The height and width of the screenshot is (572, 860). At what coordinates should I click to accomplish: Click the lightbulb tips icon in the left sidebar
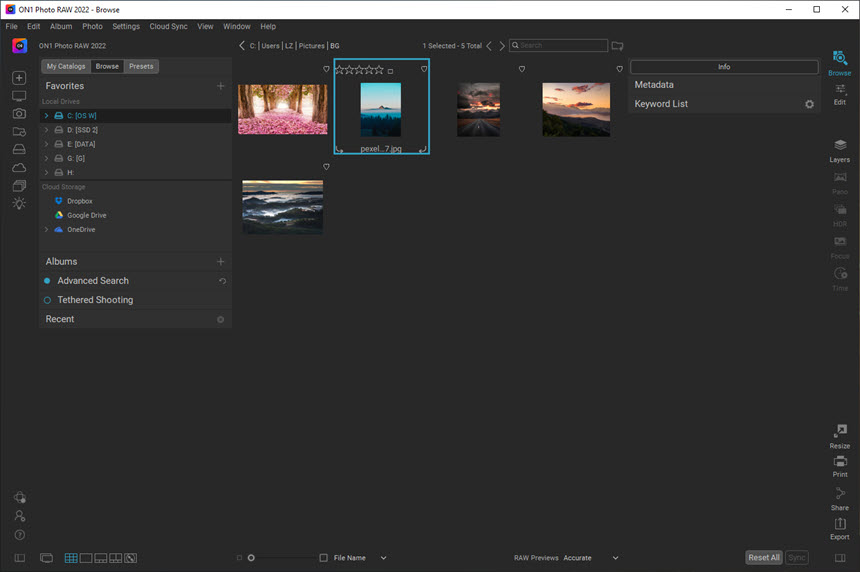19,203
